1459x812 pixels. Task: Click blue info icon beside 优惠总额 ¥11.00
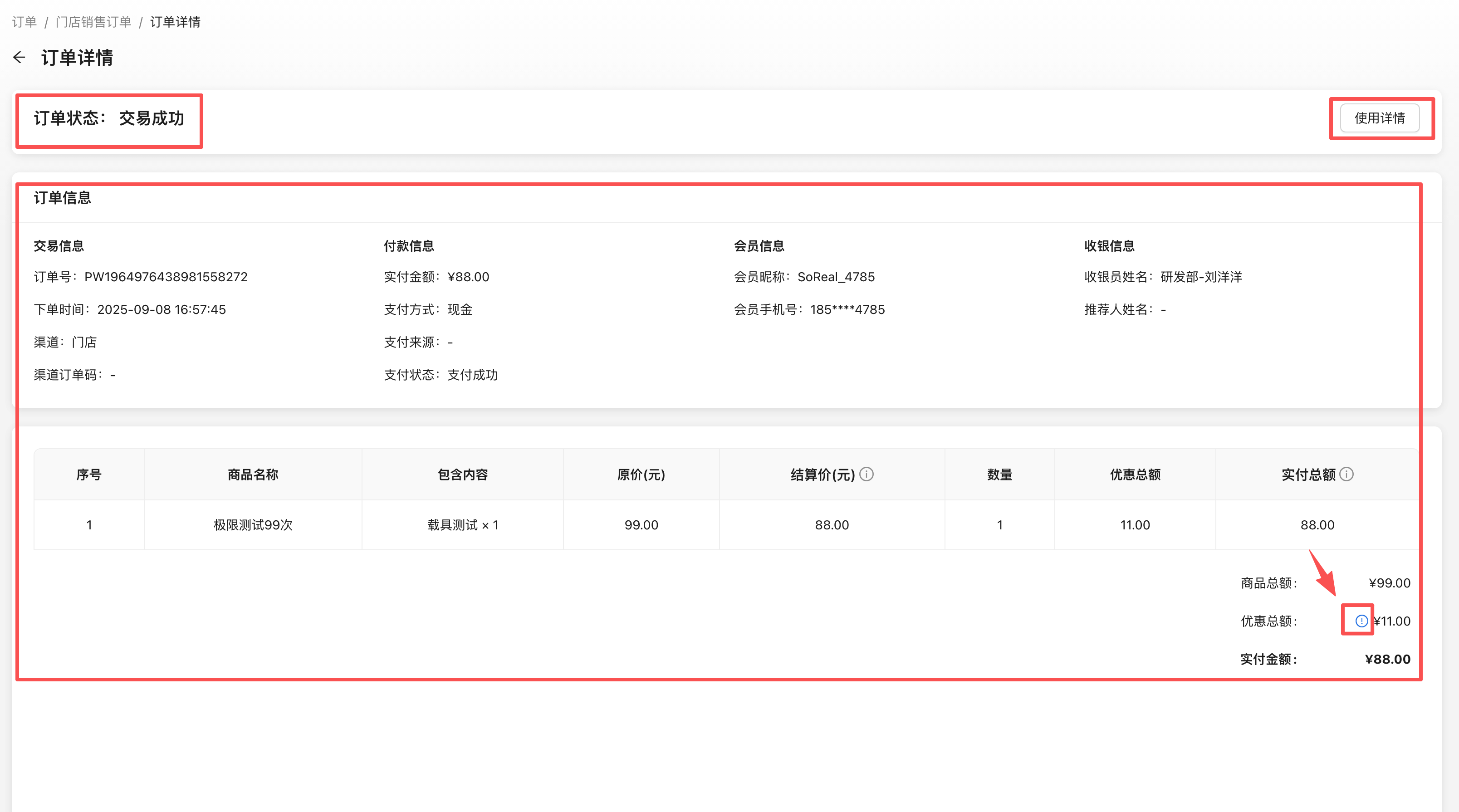pos(1361,621)
